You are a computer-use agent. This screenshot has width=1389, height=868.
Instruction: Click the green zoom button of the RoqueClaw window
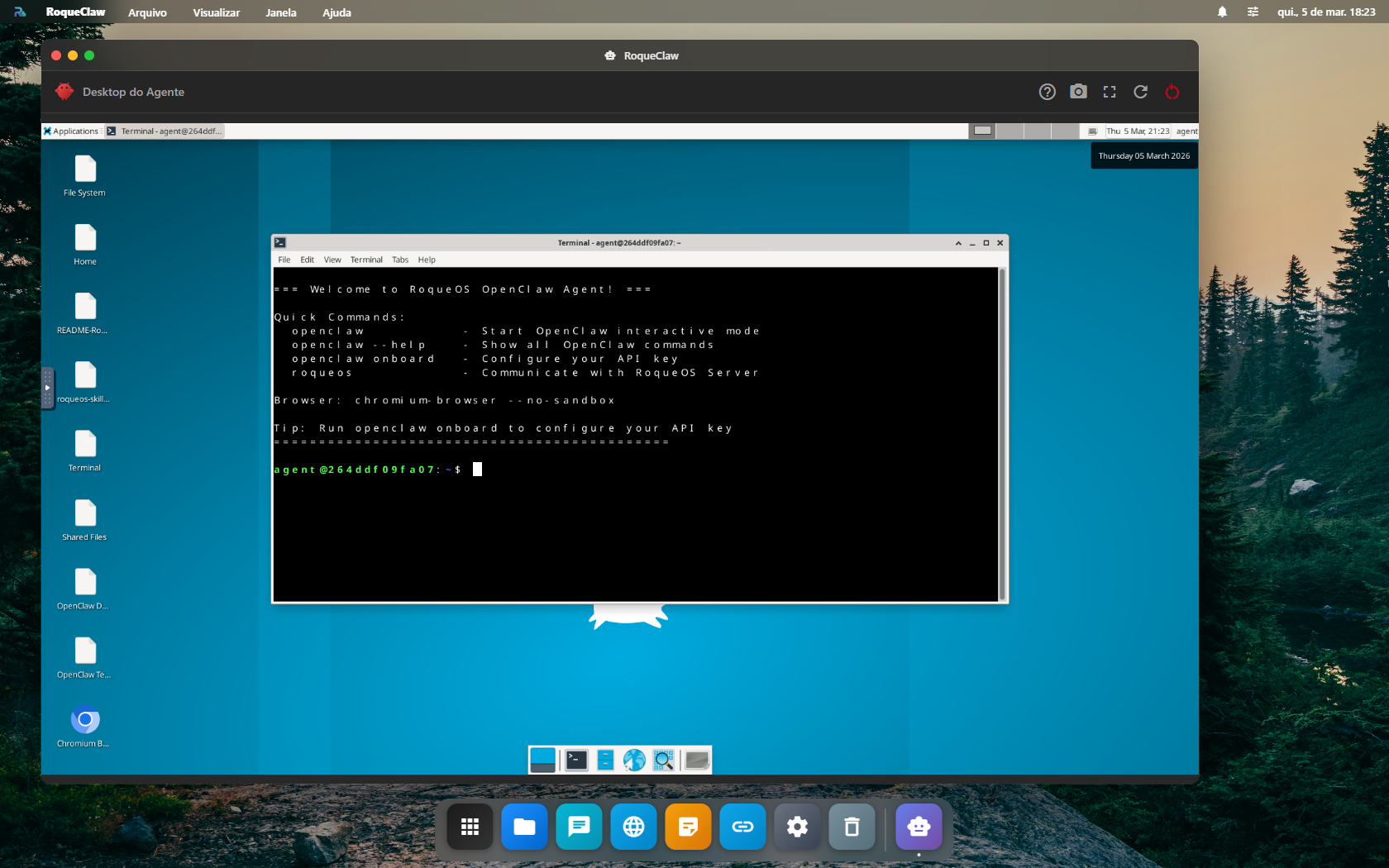[89, 55]
